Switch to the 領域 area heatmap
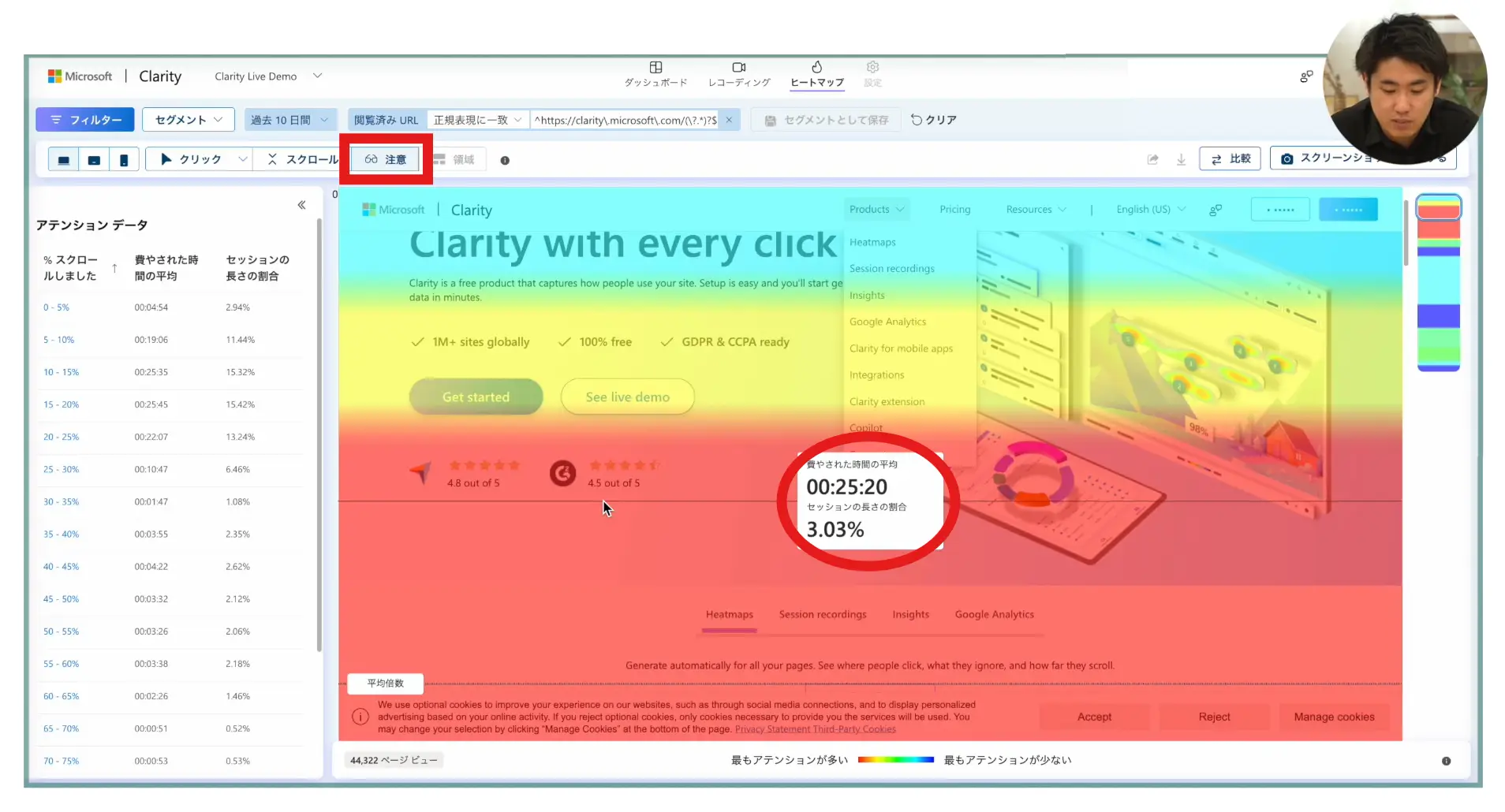Image resolution: width=1505 pixels, height=812 pixels. [x=454, y=160]
